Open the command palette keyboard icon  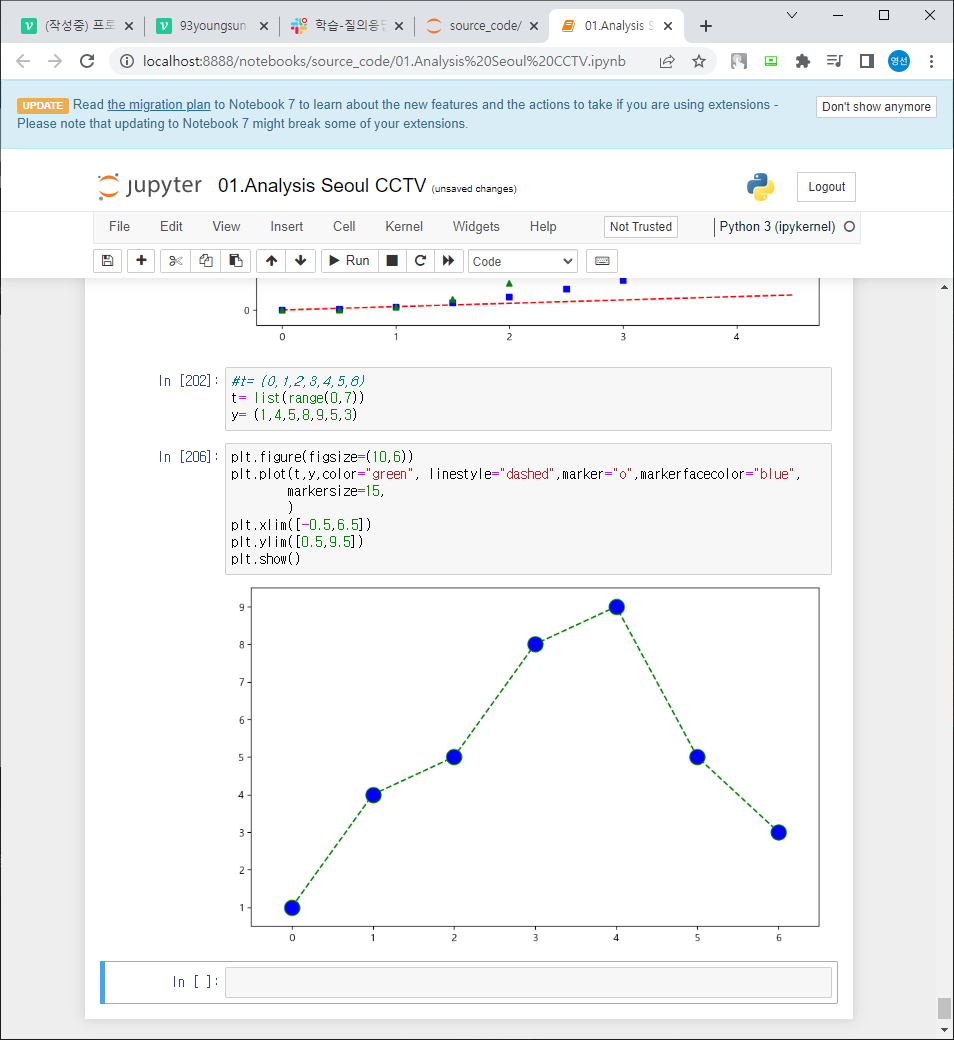tap(602, 261)
